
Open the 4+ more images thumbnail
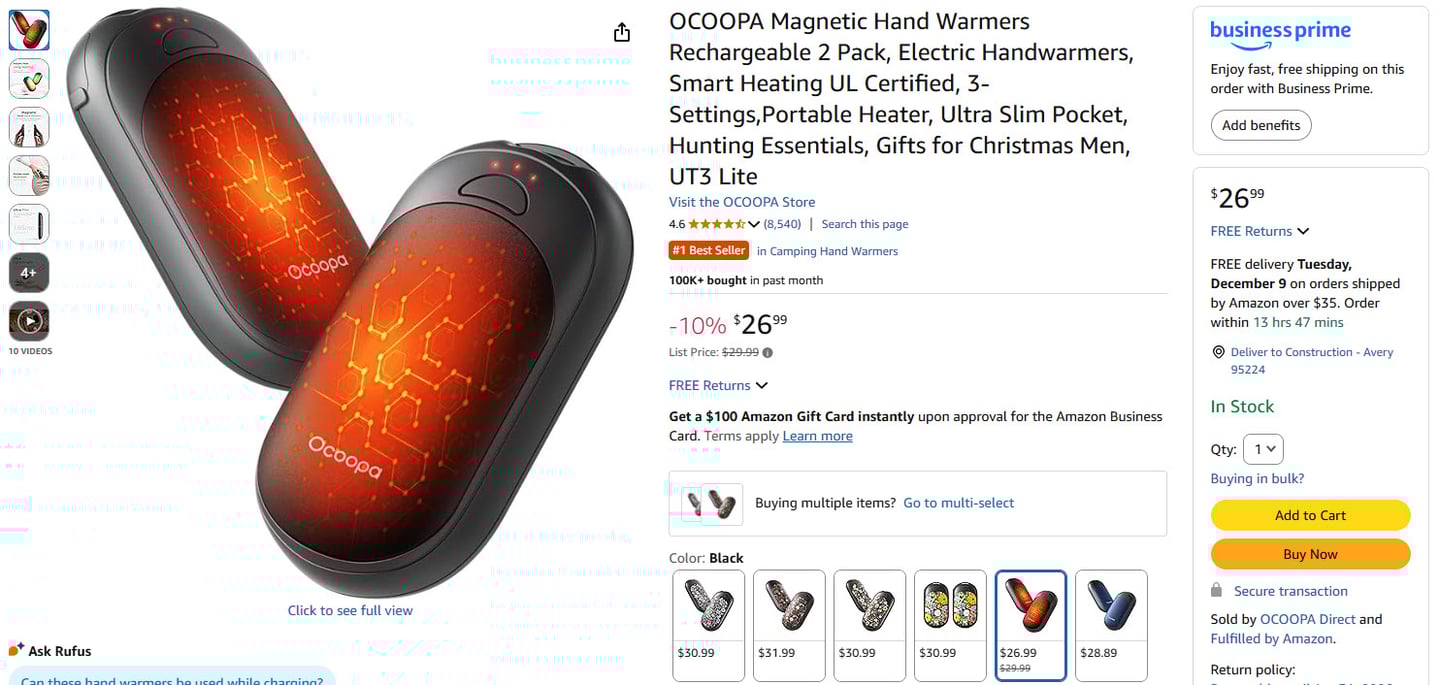click(29, 273)
